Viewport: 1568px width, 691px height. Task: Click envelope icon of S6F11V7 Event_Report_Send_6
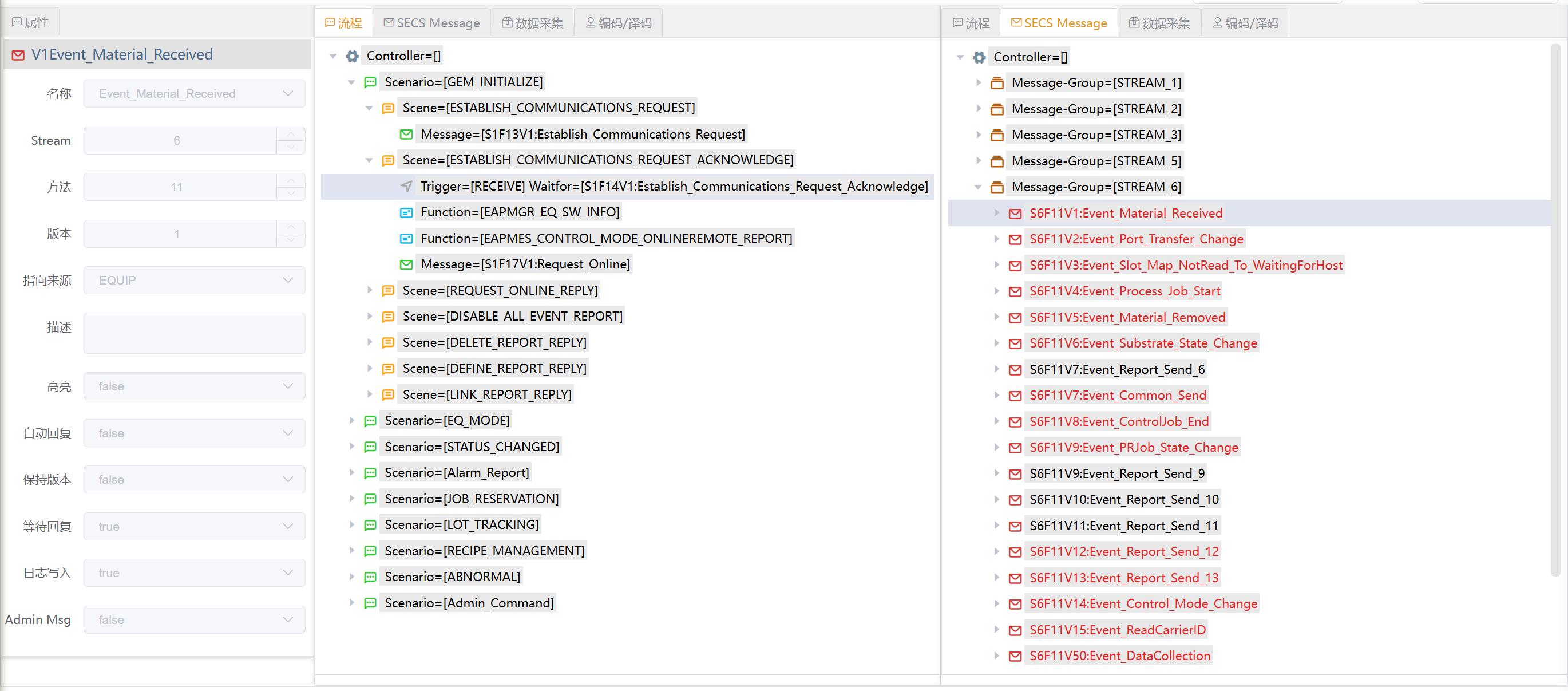coord(1015,370)
